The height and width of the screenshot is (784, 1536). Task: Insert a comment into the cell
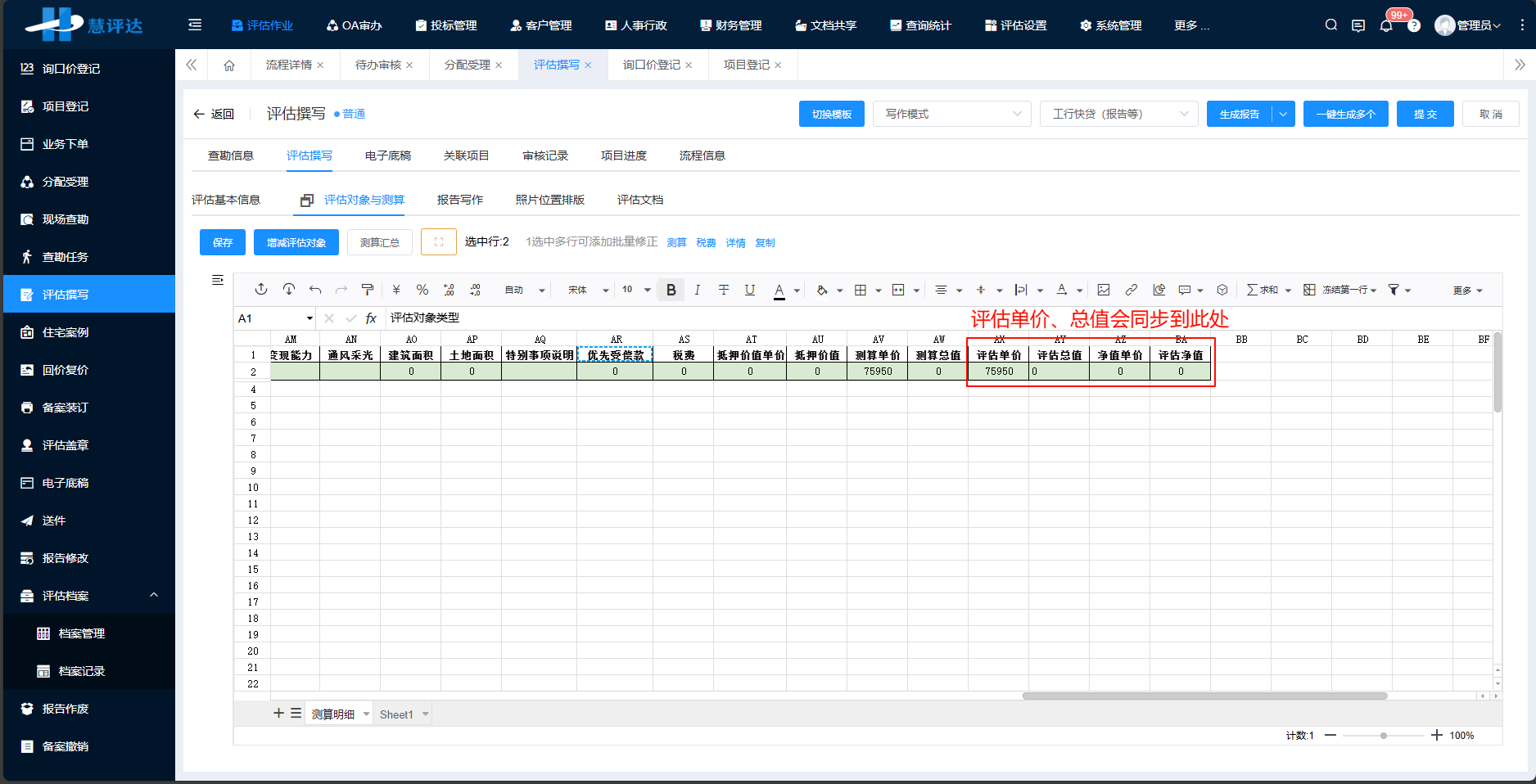(1186, 289)
